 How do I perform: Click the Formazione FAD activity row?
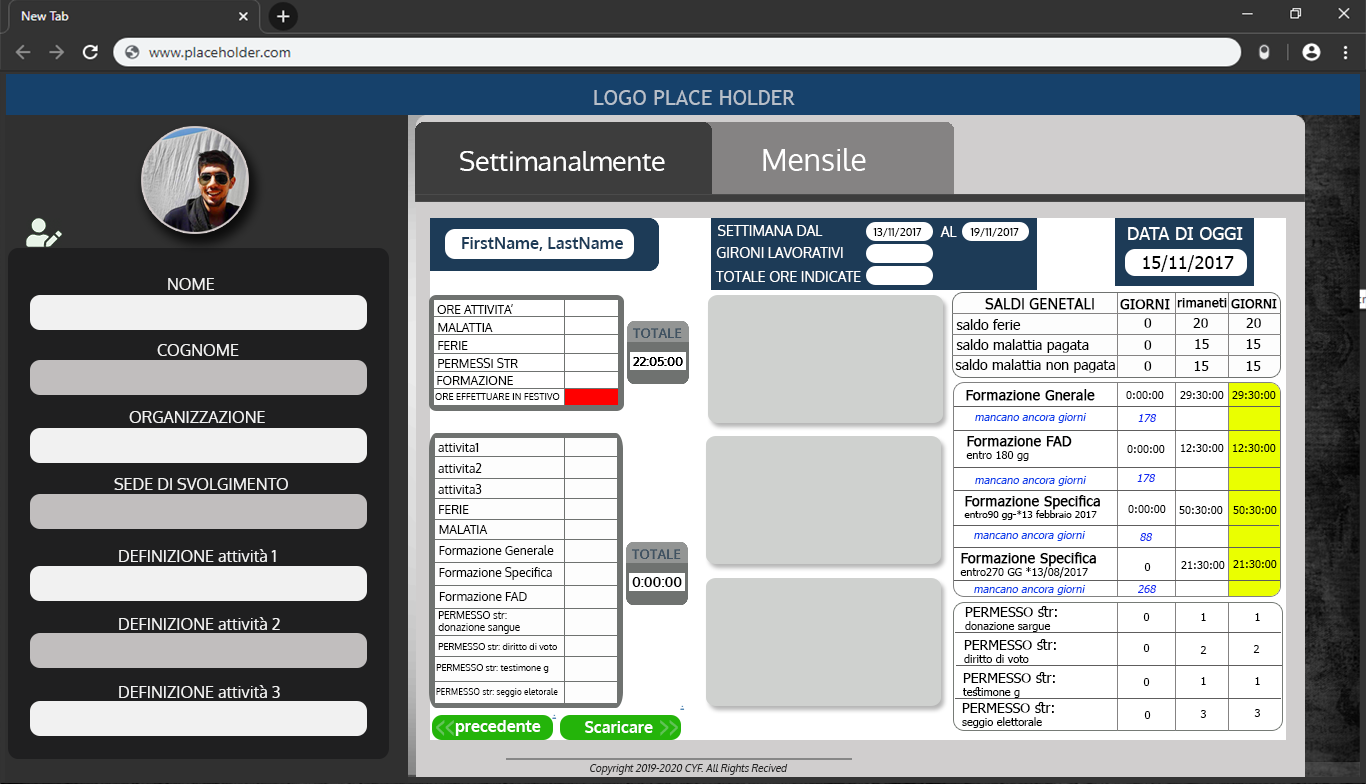coord(526,596)
